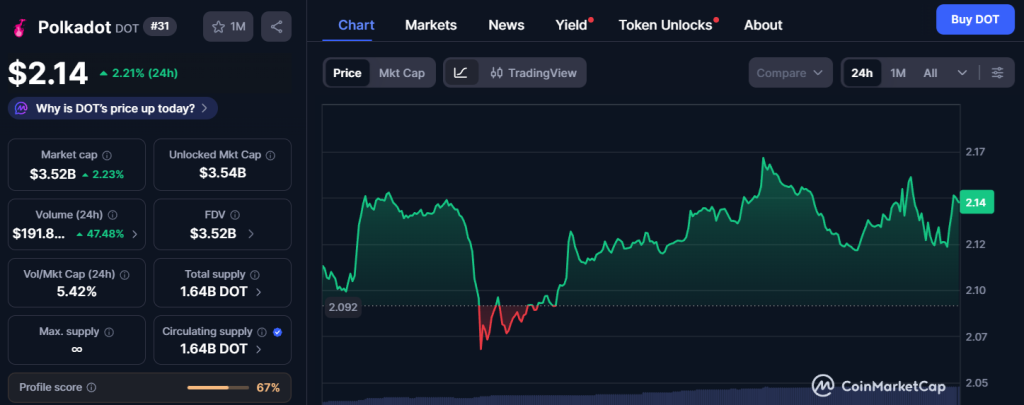Switch to TradingView chart mode
The width and height of the screenshot is (1024, 405).
(x=533, y=73)
